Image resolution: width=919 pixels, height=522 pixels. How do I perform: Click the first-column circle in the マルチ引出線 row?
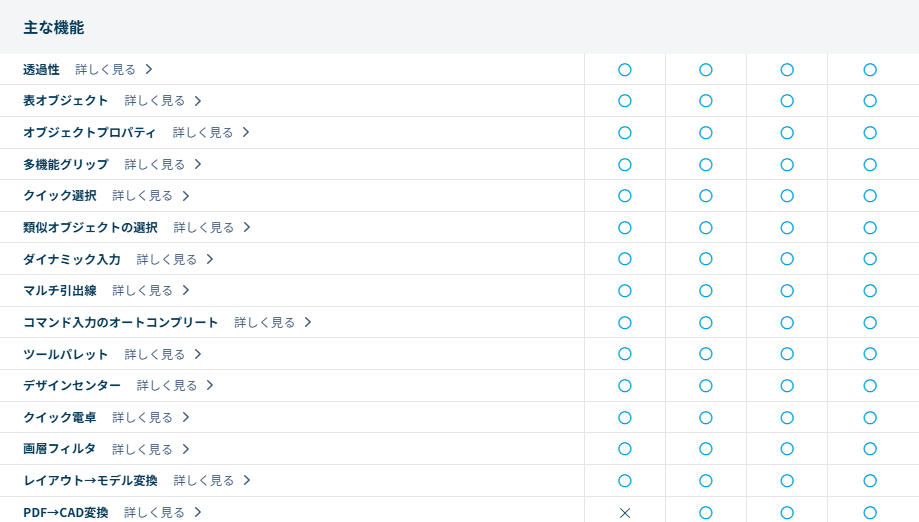click(625, 291)
